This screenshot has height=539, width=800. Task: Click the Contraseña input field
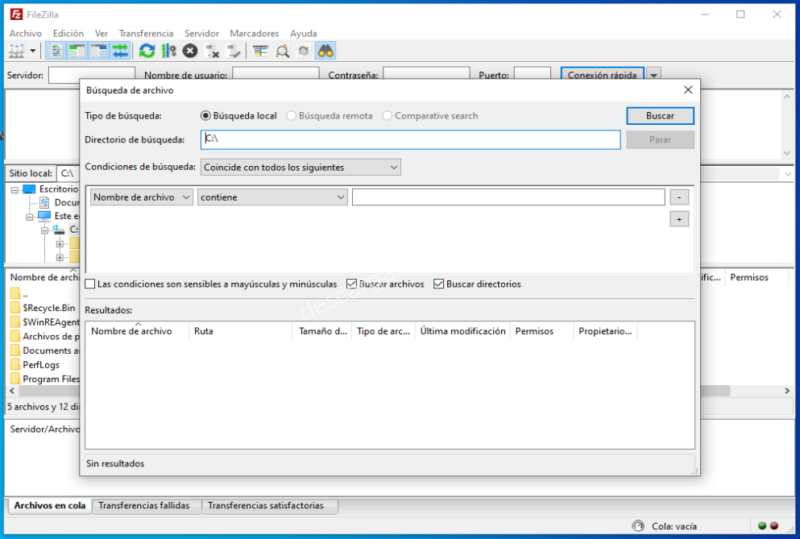point(427,75)
